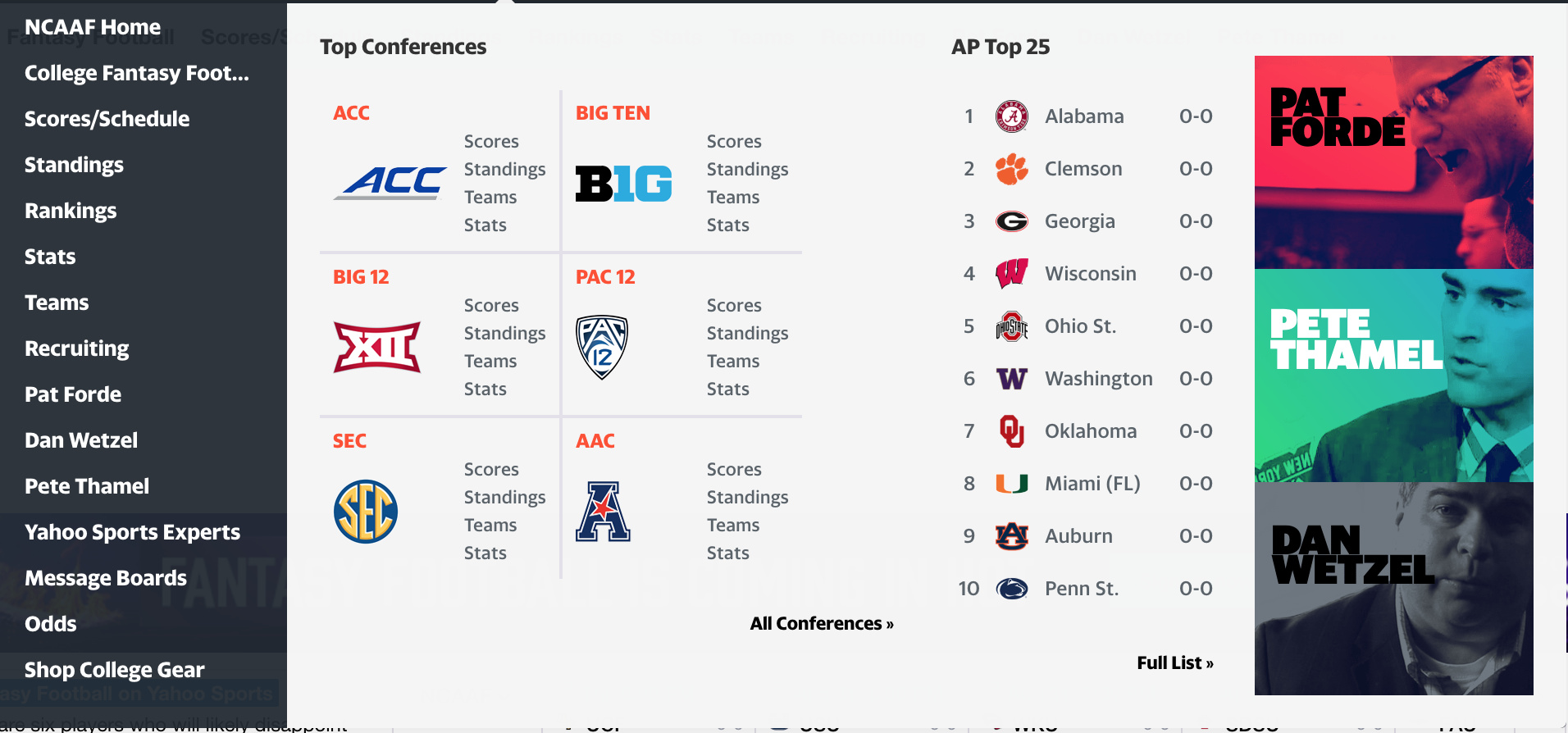Click the ACC conference logo
1568x733 pixels.
click(390, 183)
